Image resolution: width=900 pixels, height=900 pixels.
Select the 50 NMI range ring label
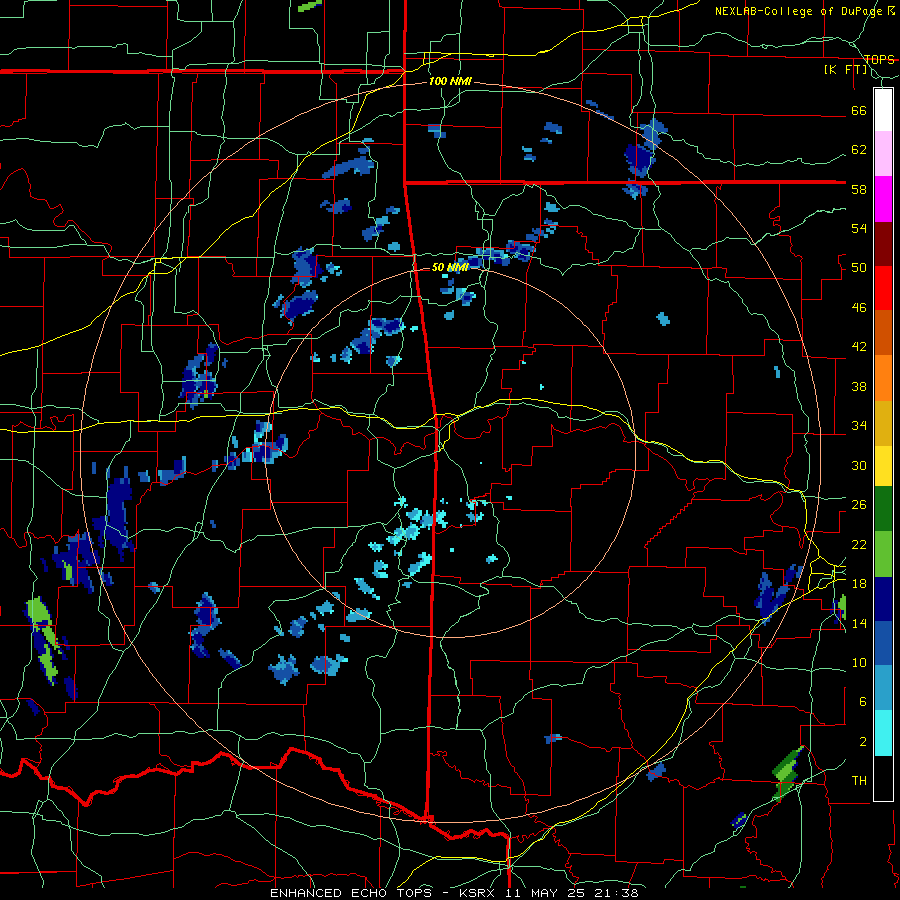click(x=450, y=267)
